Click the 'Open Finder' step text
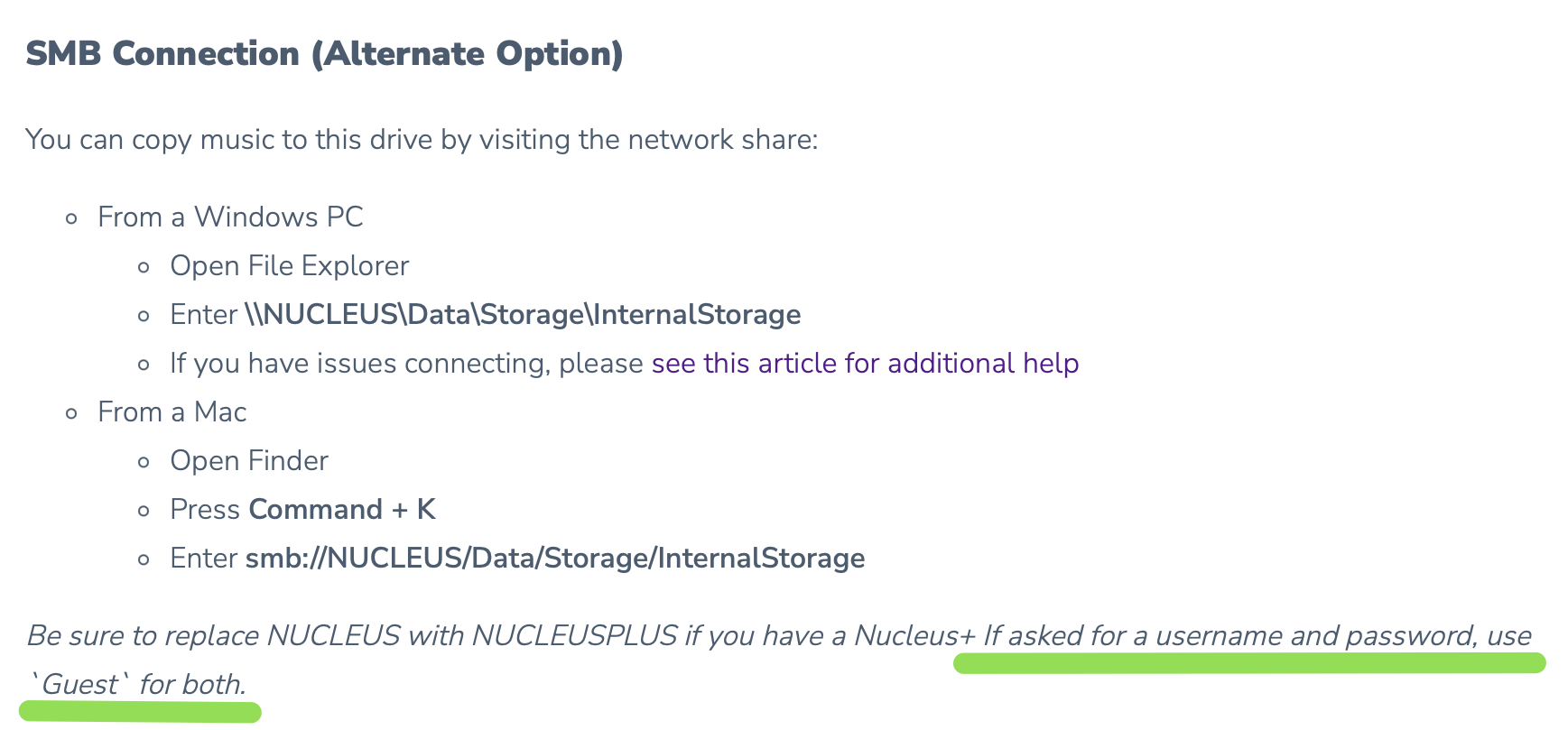Image resolution: width=1568 pixels, height=730 pixels. (248, 461)
